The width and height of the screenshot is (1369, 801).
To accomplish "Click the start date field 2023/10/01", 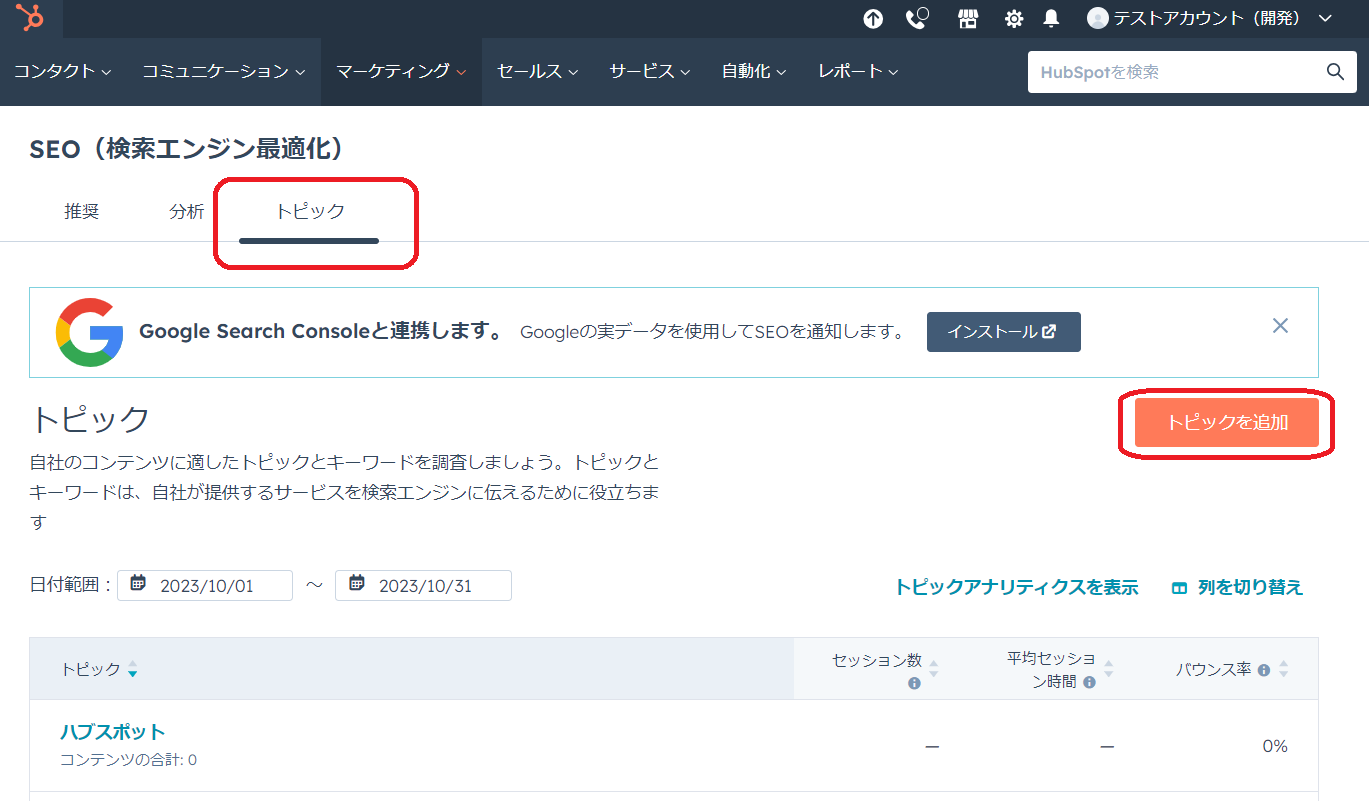I will tap(205, 586).
